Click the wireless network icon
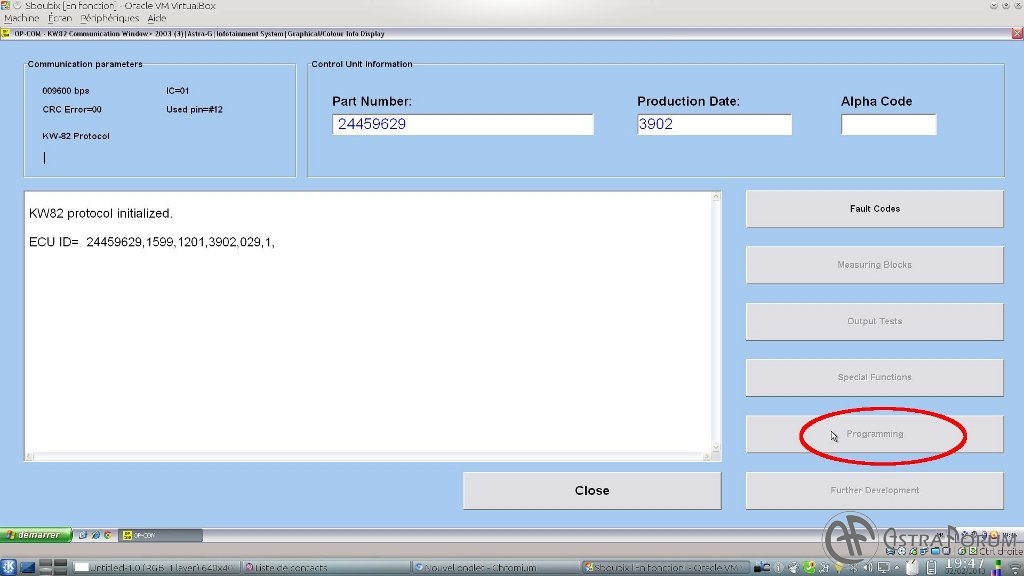The image size is (1024, 576). coord(1016,568)
